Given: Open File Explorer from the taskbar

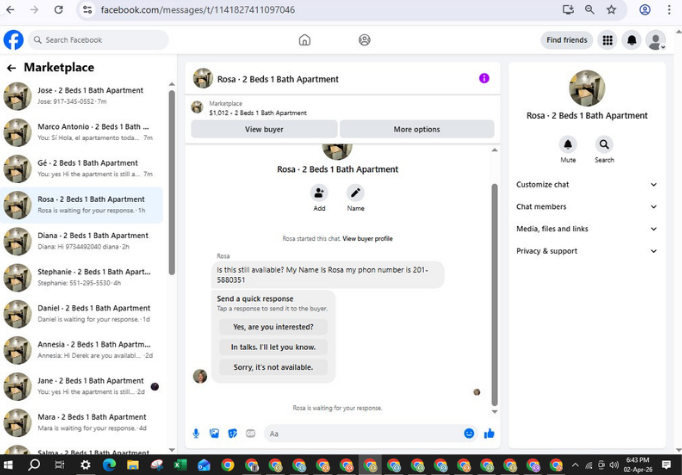Looking at the screenshot, I should pyautogui.click(x=133, y=465).
